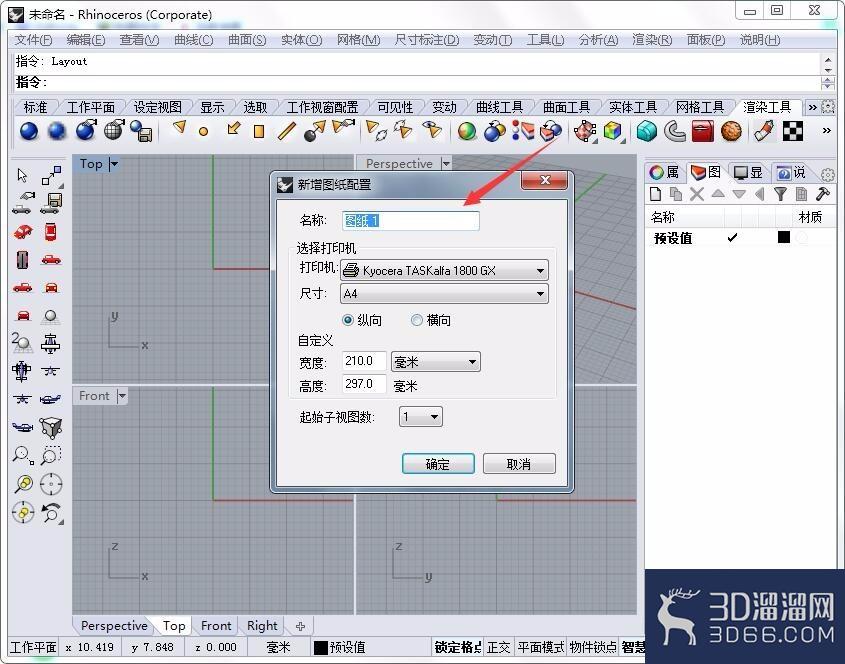Expand toolbar tabs overflow chevron
This screenshot has width=845, height=664.
point(812,107)
